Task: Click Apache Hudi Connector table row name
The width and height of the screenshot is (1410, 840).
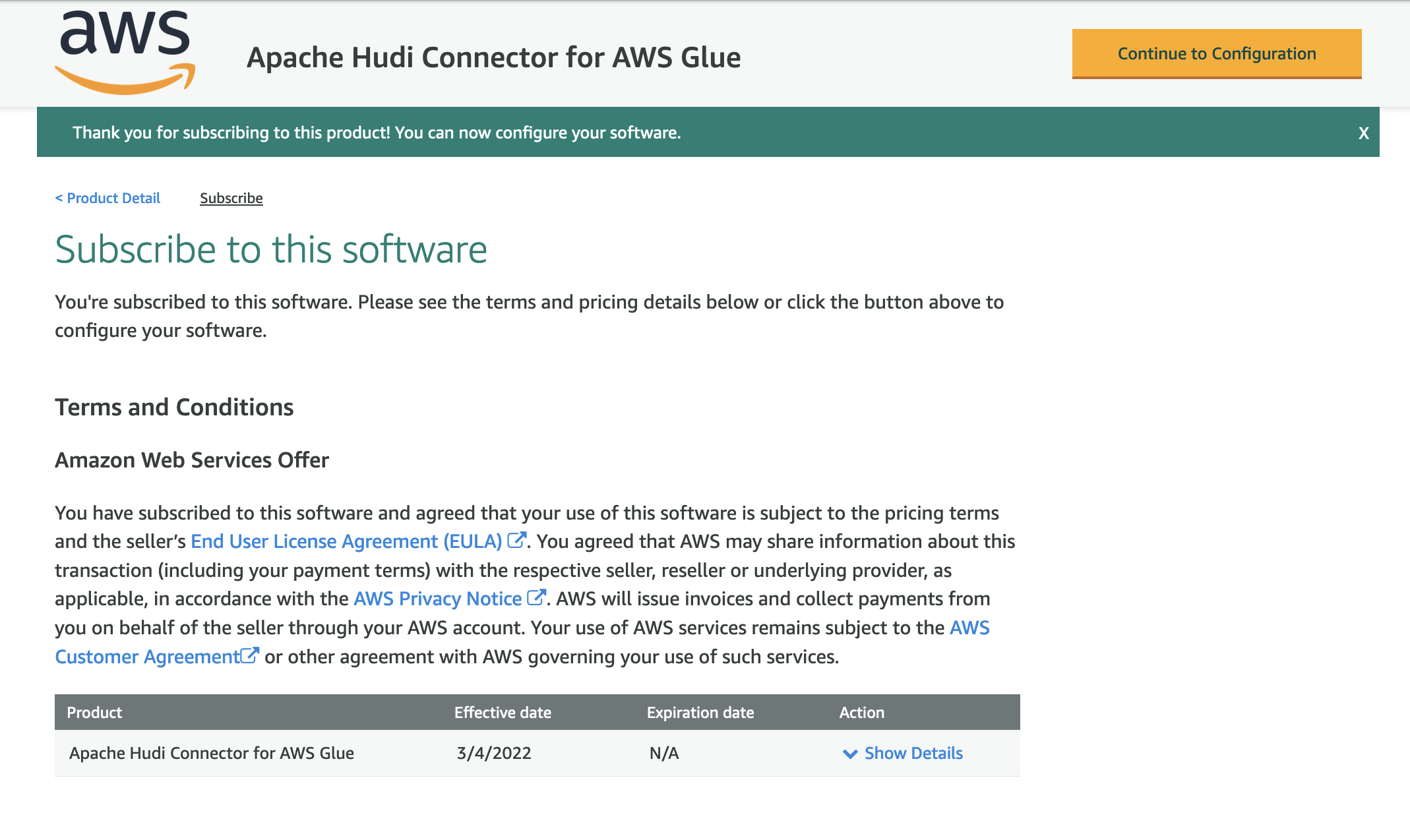Action: point(212,753)
